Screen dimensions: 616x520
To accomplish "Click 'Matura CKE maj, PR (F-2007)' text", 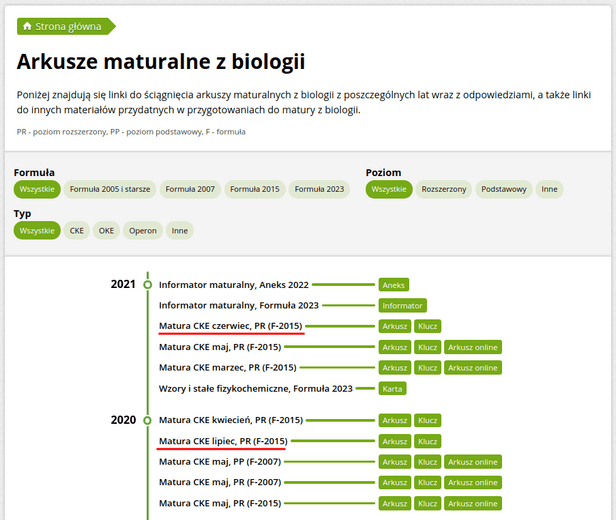I will tap(220, 482).
